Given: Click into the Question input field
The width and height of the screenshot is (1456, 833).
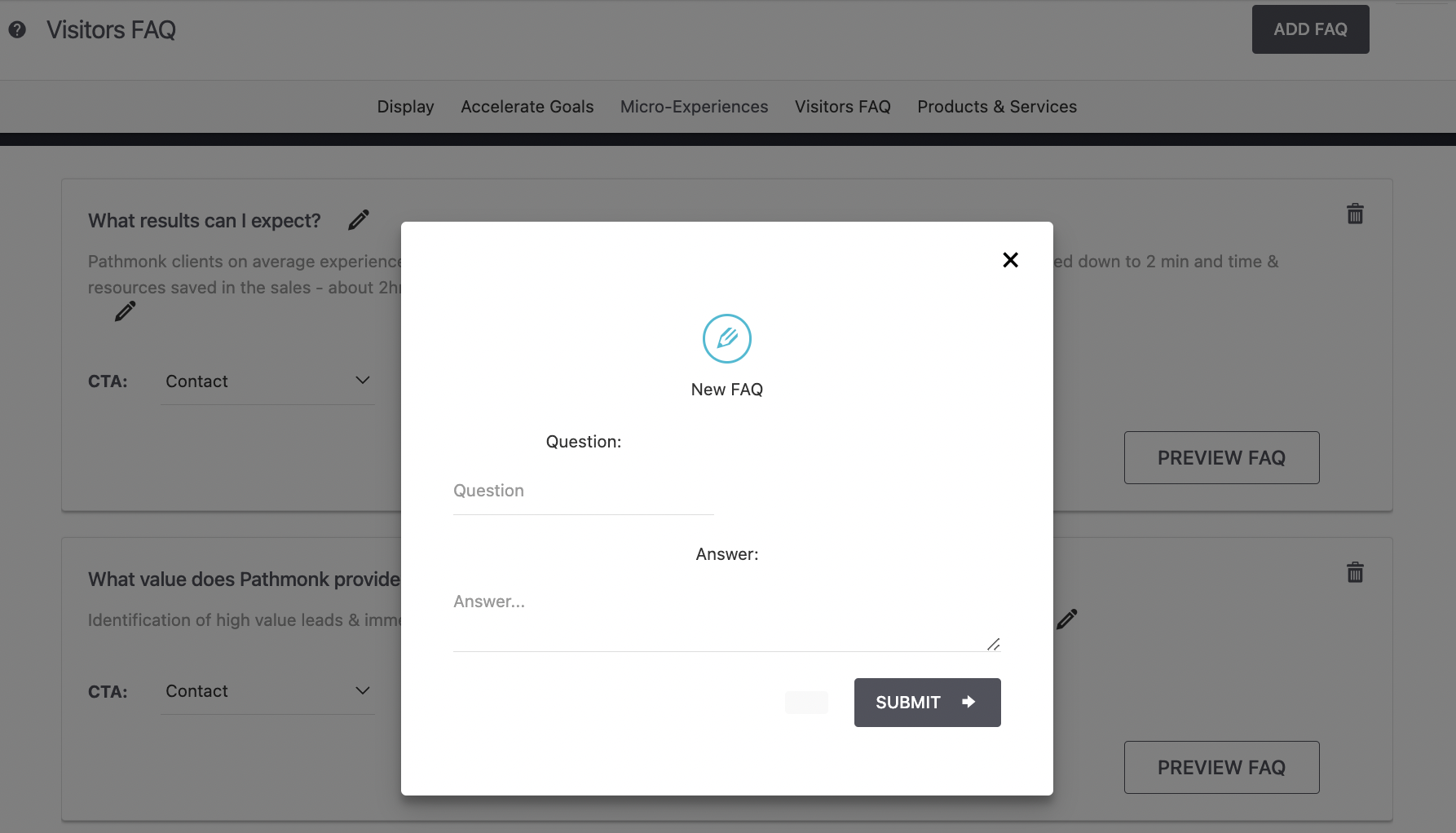Looking at the screenshot, I should (583, 491).
